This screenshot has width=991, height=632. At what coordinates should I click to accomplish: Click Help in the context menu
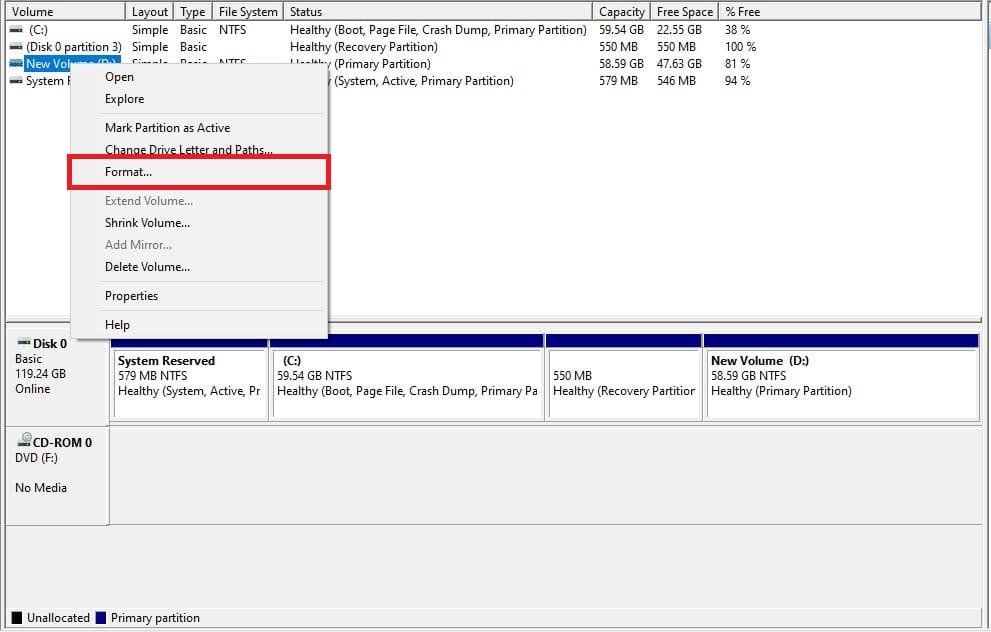117,325
